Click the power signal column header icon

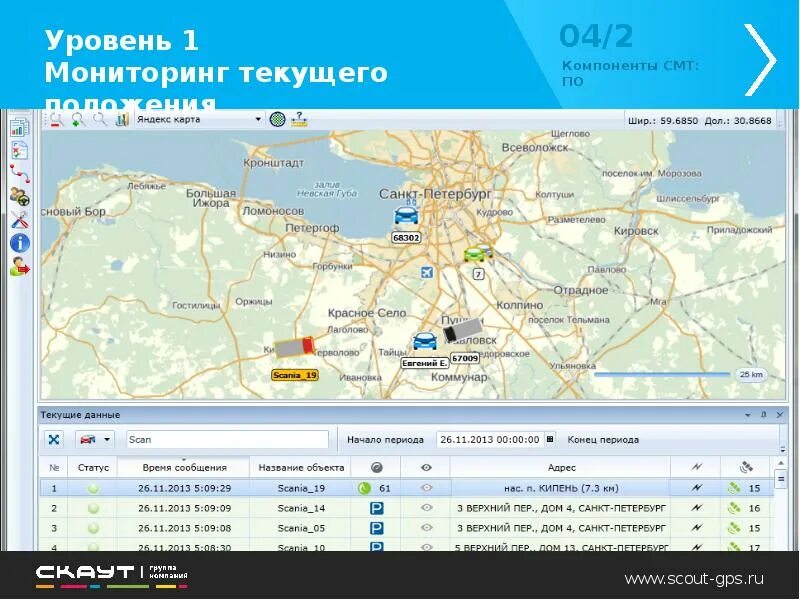pyautogui.click(x=696, y=467)
